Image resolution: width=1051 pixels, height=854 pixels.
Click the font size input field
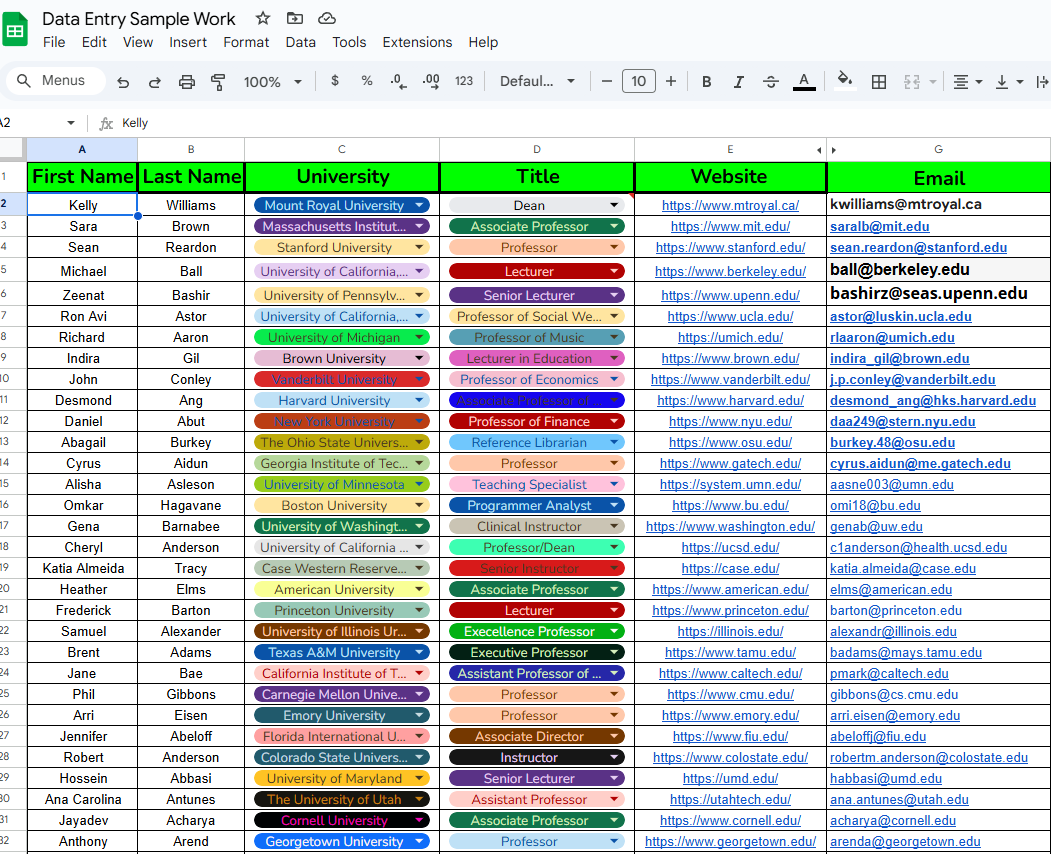click(638, 81)
